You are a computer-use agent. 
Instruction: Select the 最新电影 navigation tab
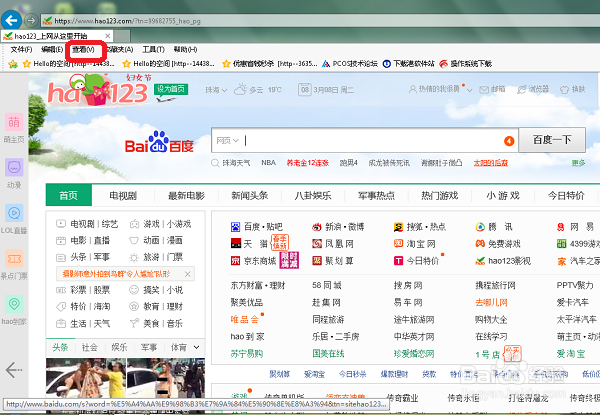(186, 196)
